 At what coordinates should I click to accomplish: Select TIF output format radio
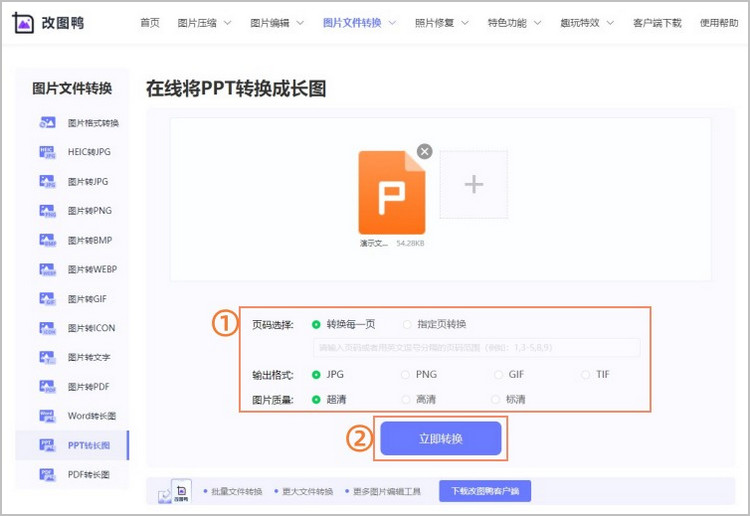pos(586,375)
